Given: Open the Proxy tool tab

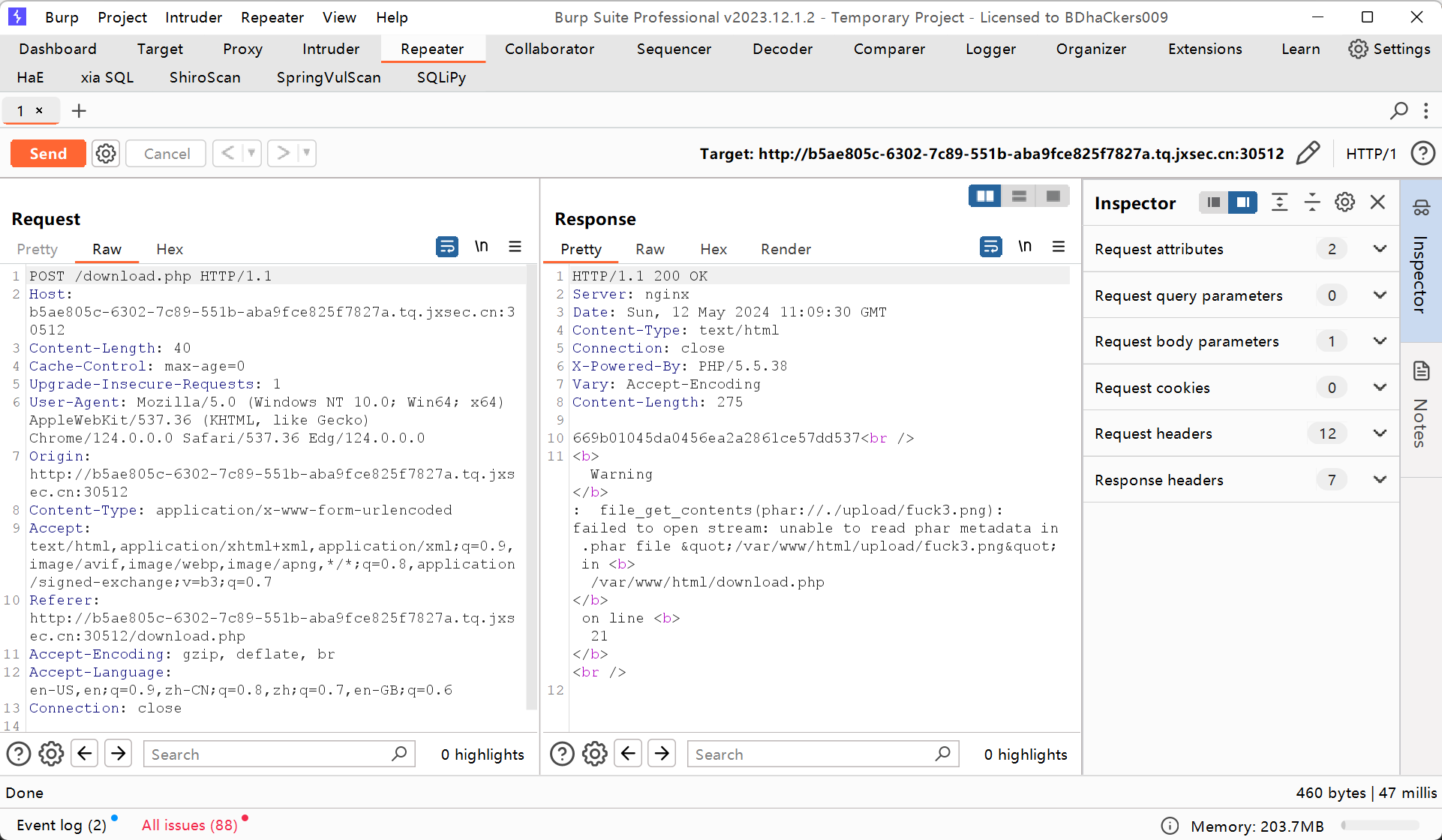Looking at the screenshot, I should pyautogui.click(x=242, y=49).
